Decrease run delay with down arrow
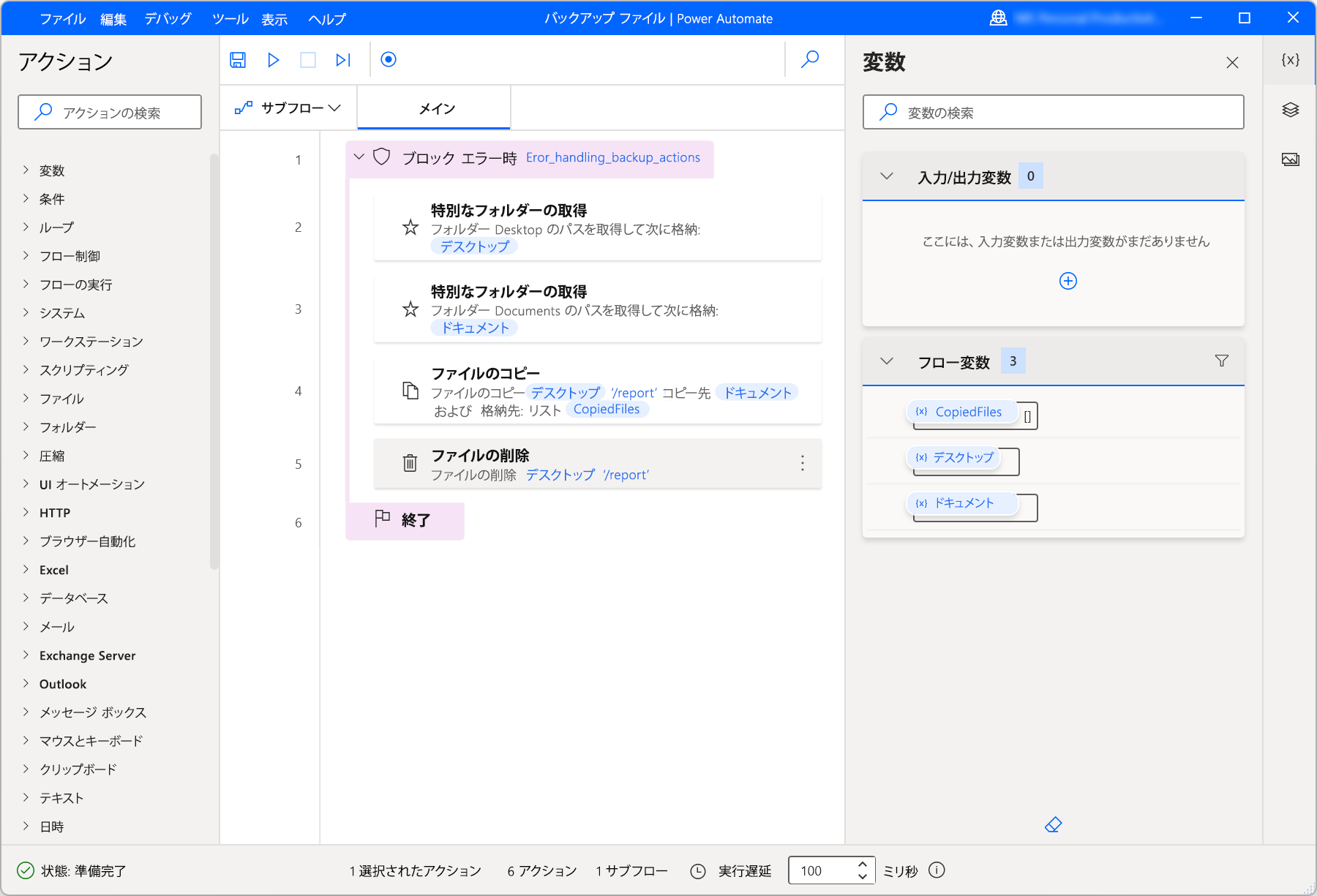 coord(863,876)
